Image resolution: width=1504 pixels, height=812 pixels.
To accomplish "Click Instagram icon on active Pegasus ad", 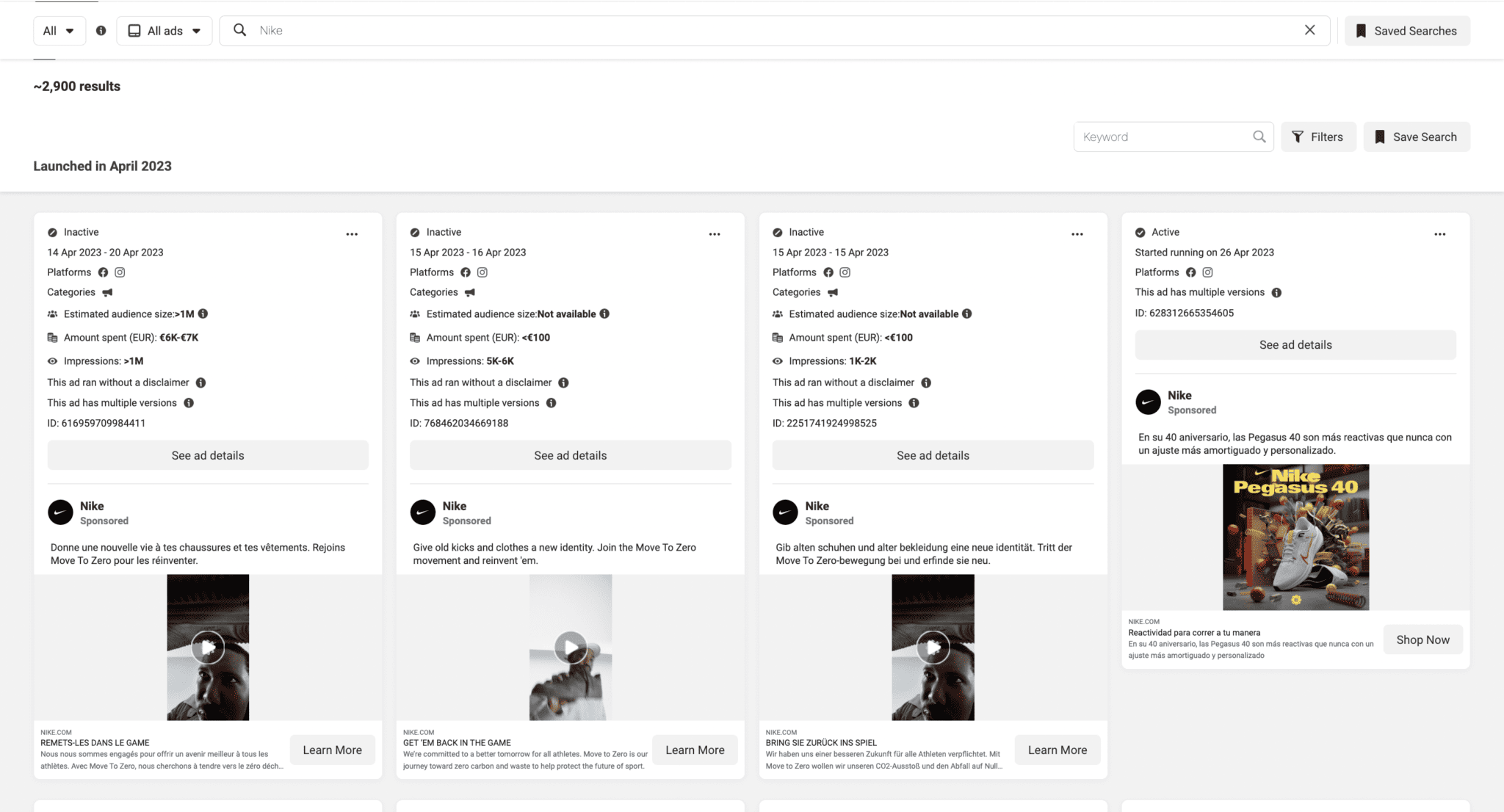I will point(1207,272).
